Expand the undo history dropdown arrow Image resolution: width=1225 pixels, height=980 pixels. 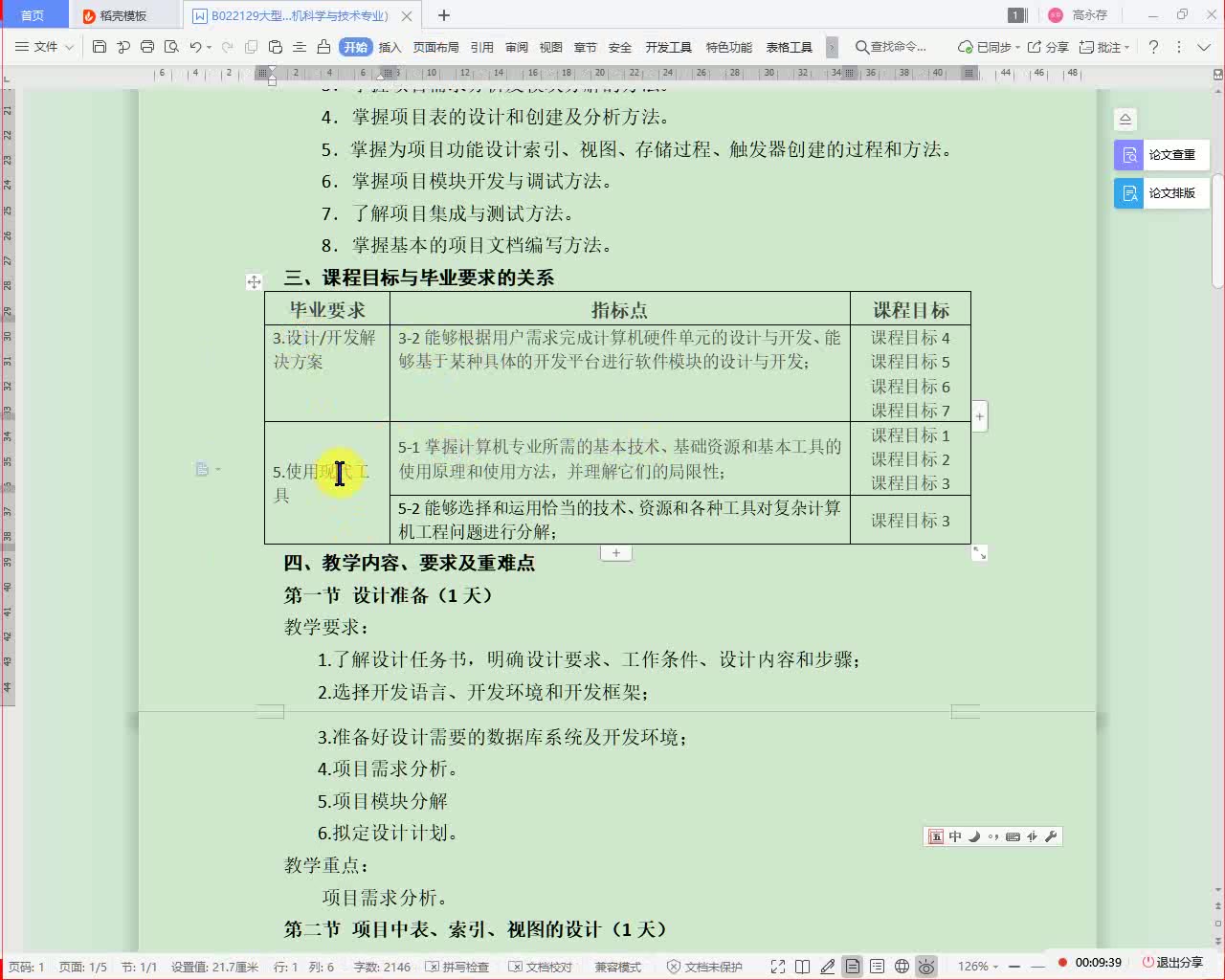pos(210,47)
